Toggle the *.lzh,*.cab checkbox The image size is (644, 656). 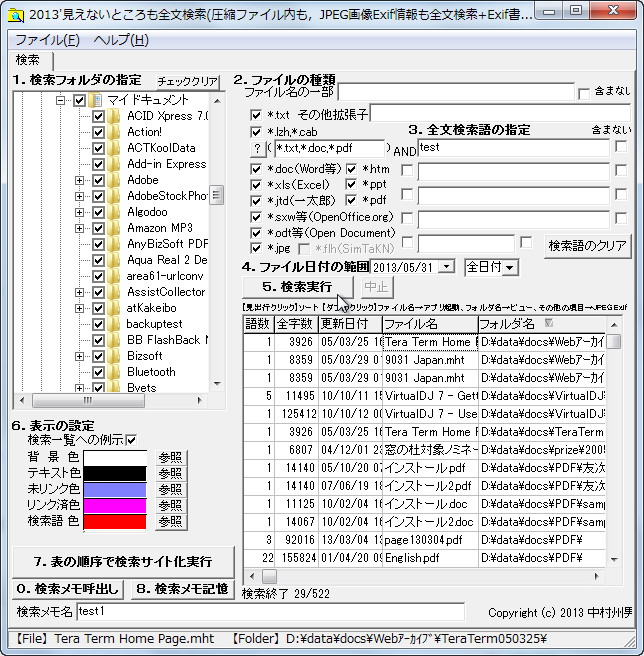click(x=256, y=132)
